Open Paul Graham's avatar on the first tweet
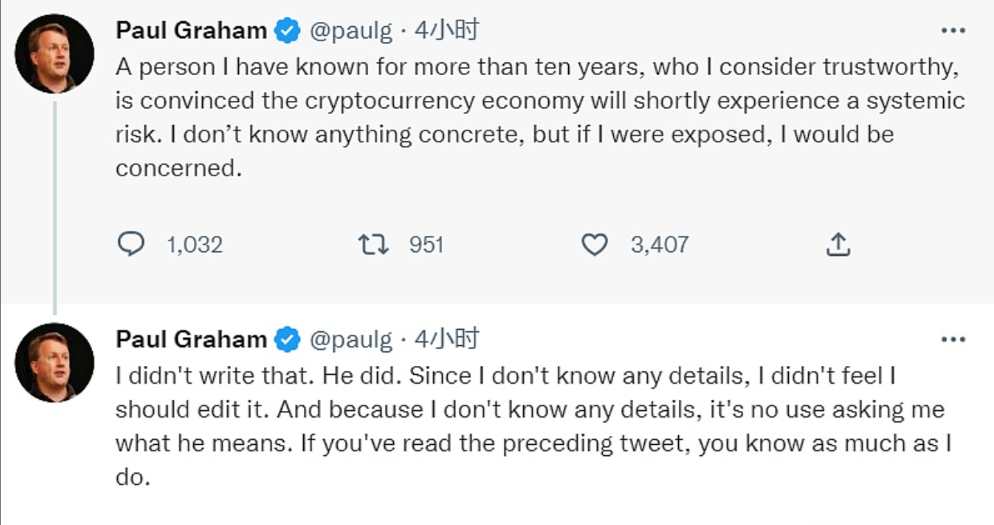 [x=55, y=54]
